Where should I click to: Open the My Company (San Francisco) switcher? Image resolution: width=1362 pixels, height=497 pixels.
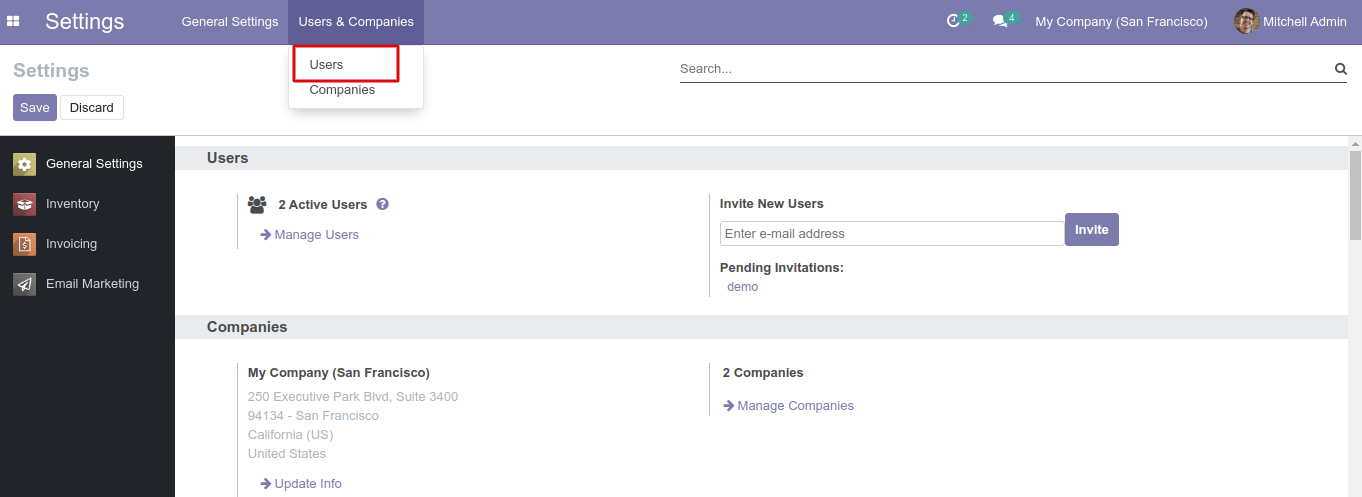[1121, 22]
